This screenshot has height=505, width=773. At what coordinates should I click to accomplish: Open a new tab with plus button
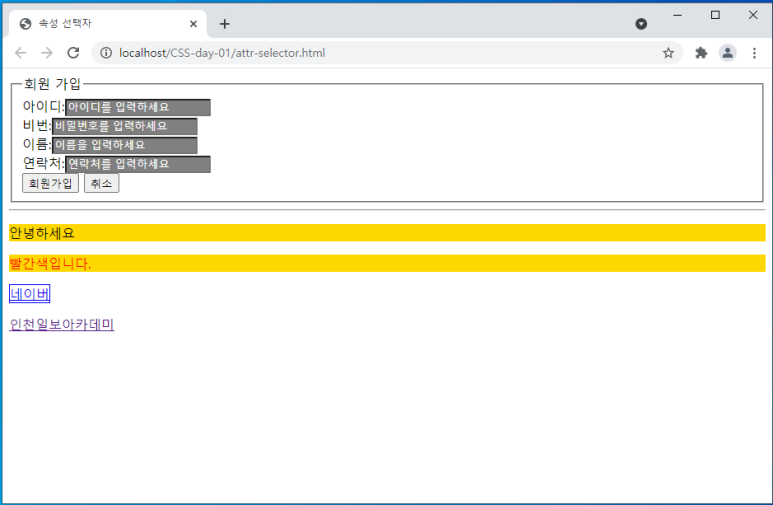click(x=225, y=24)
